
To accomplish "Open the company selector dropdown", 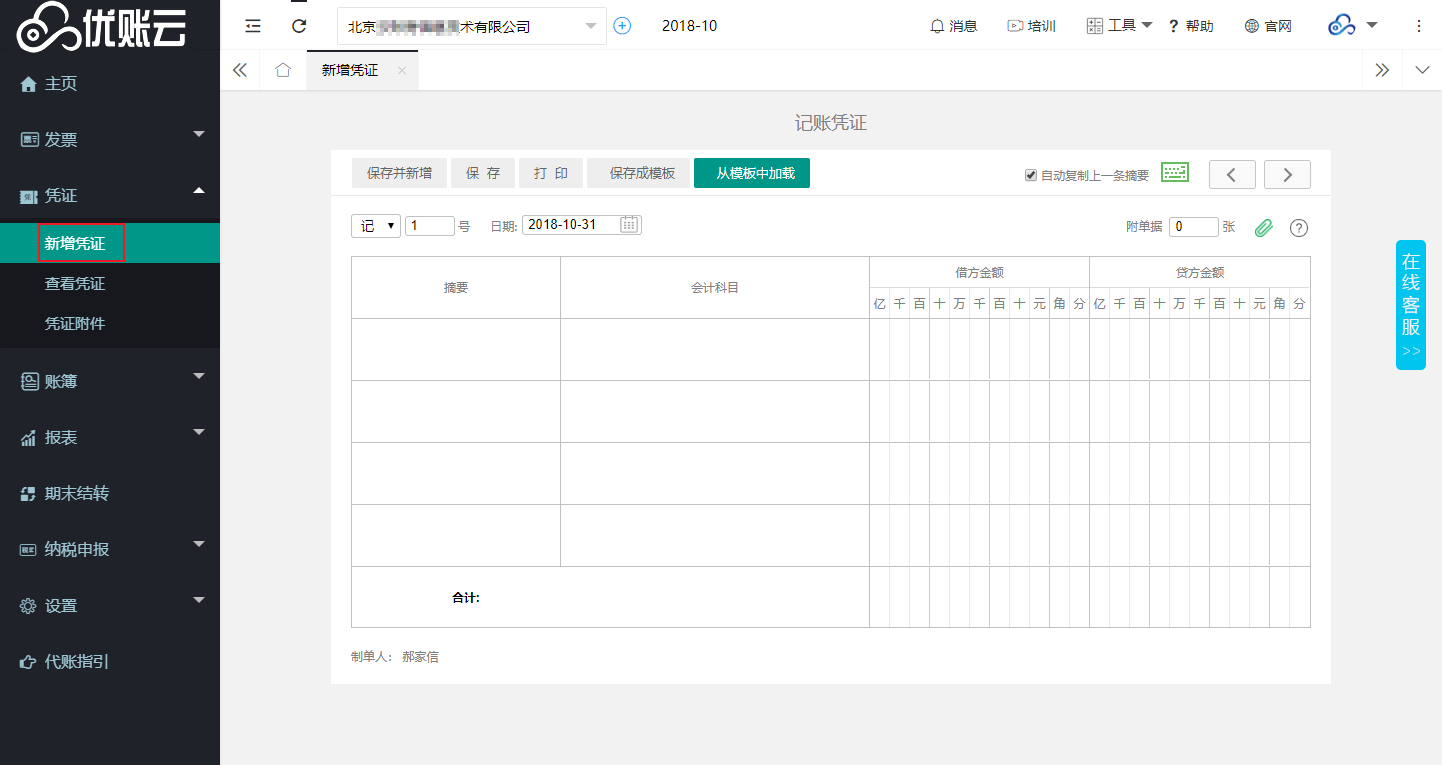I will (x=472, y=26).
